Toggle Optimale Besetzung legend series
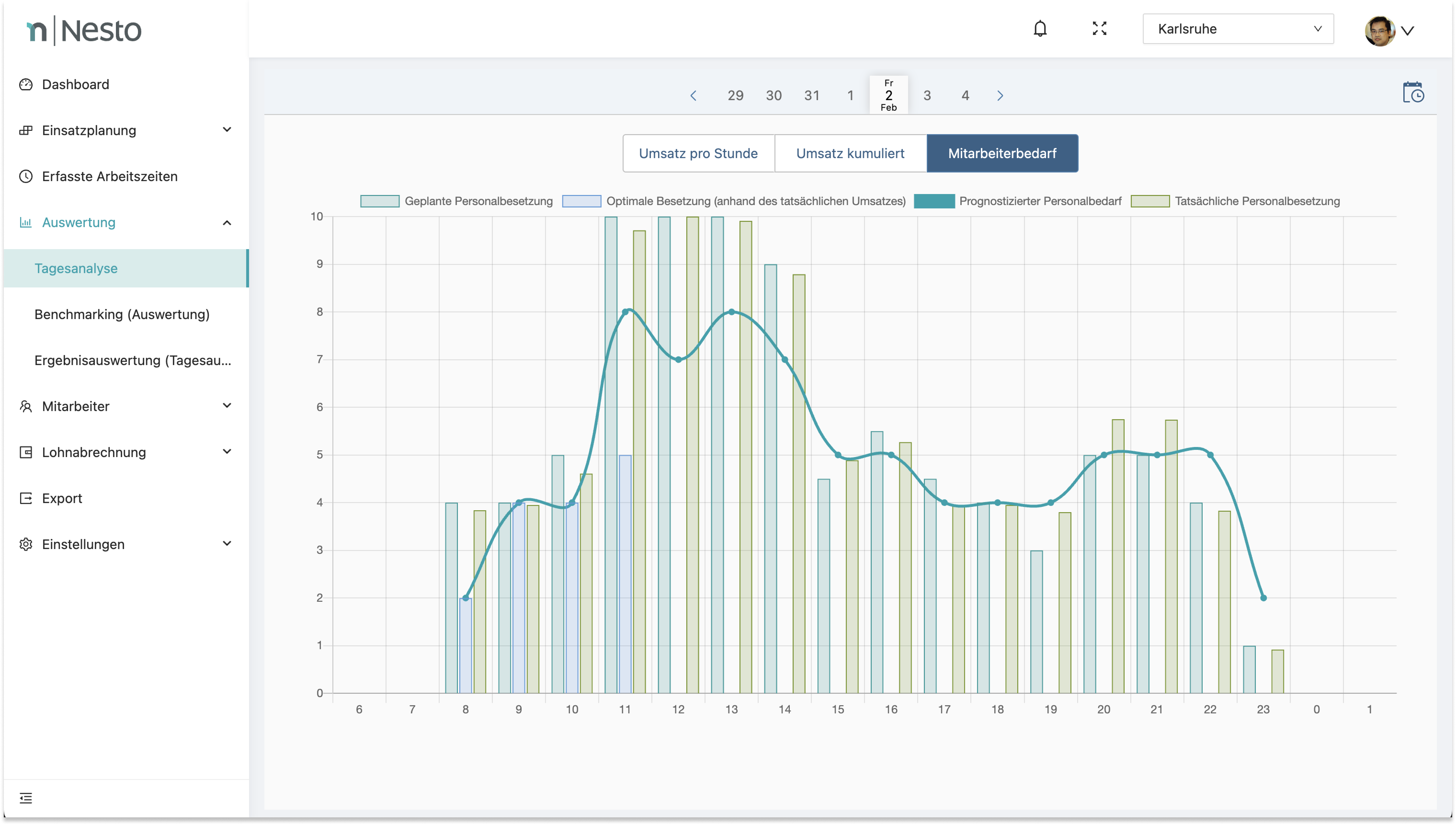This screenshot has width=1456, height=825. point(756,201)
